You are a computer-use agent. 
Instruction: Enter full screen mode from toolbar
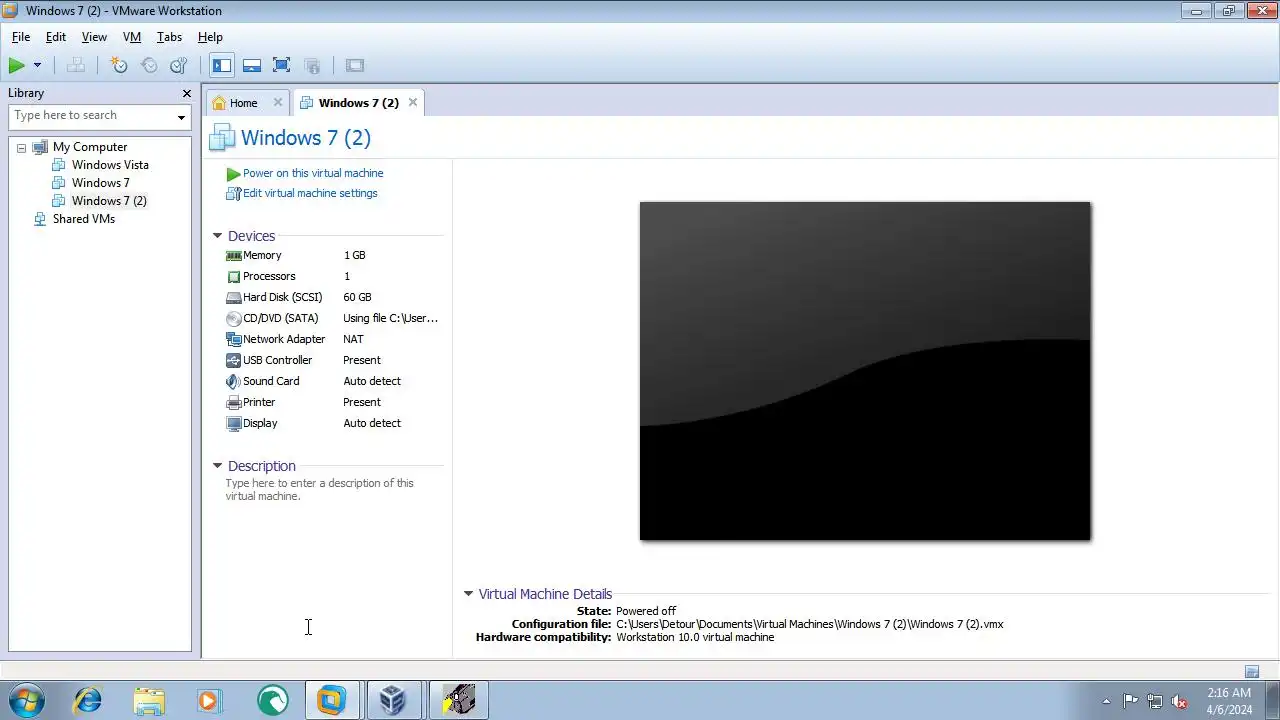(282, 66)
